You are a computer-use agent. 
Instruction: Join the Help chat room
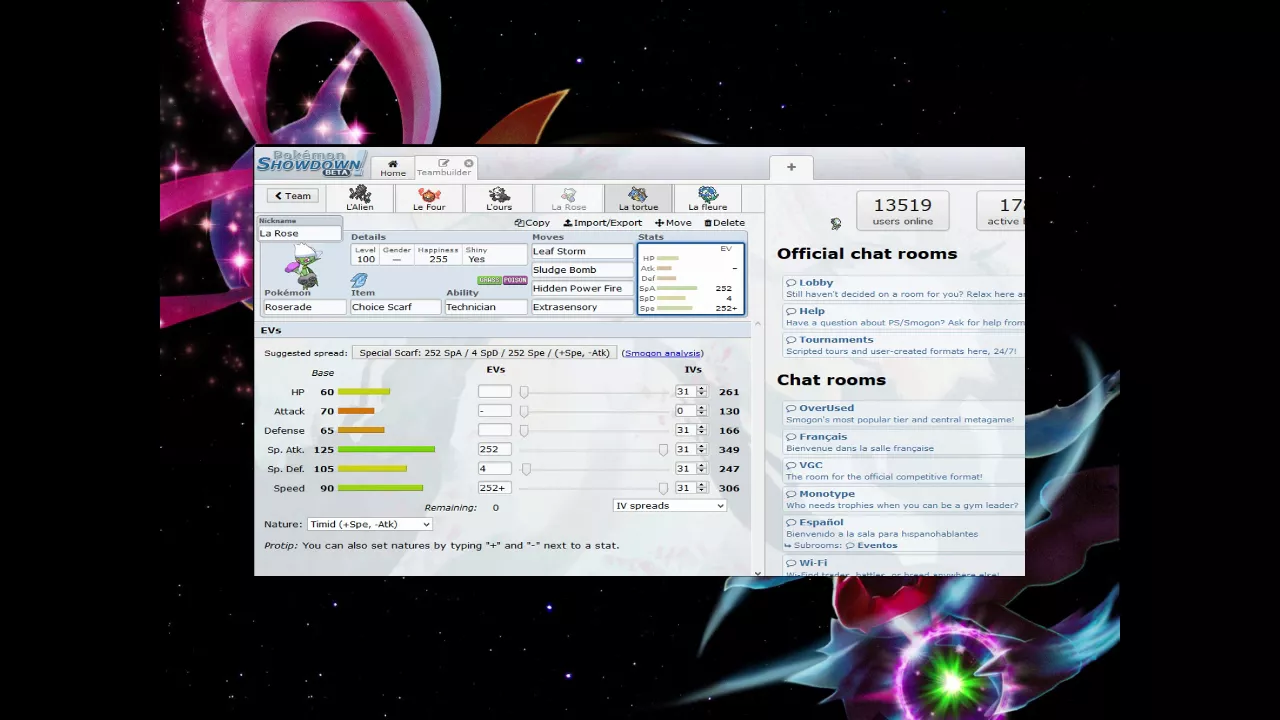pos(904,316)
